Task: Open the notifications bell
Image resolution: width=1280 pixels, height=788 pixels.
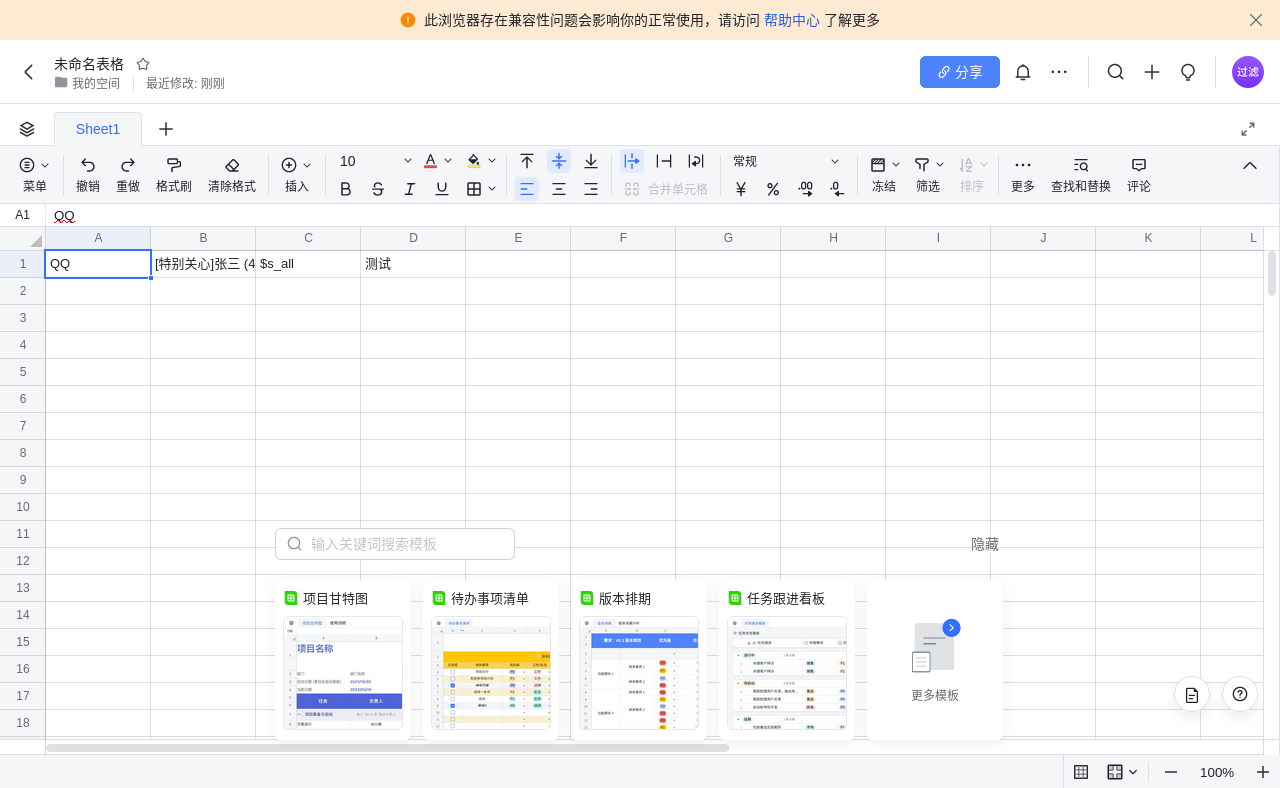Action: tap(1023, 72)
